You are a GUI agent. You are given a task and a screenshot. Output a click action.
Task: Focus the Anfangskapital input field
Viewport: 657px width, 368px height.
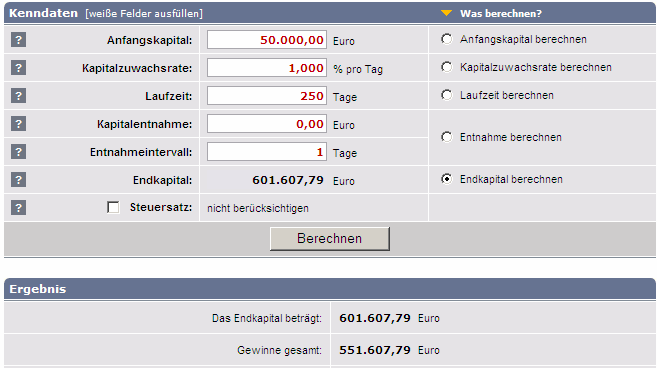267,40
